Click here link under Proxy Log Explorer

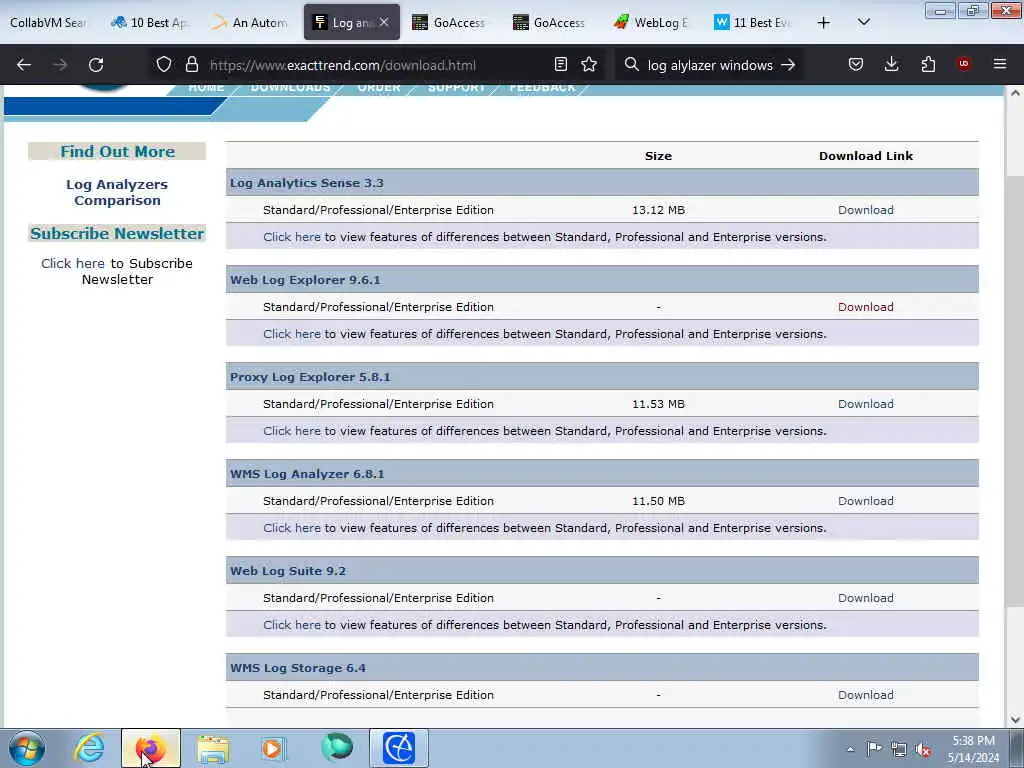291,431
